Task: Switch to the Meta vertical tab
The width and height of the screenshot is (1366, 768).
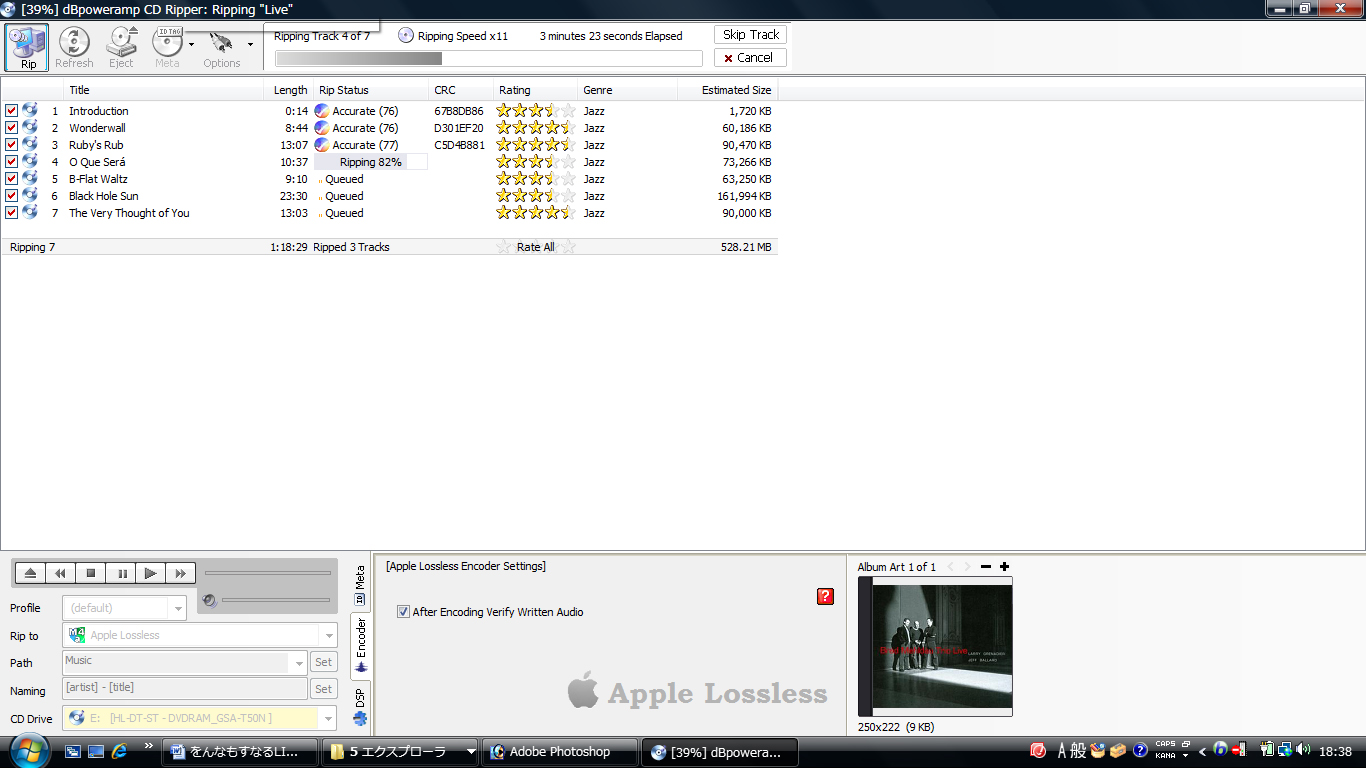Action: click(360, 585)
